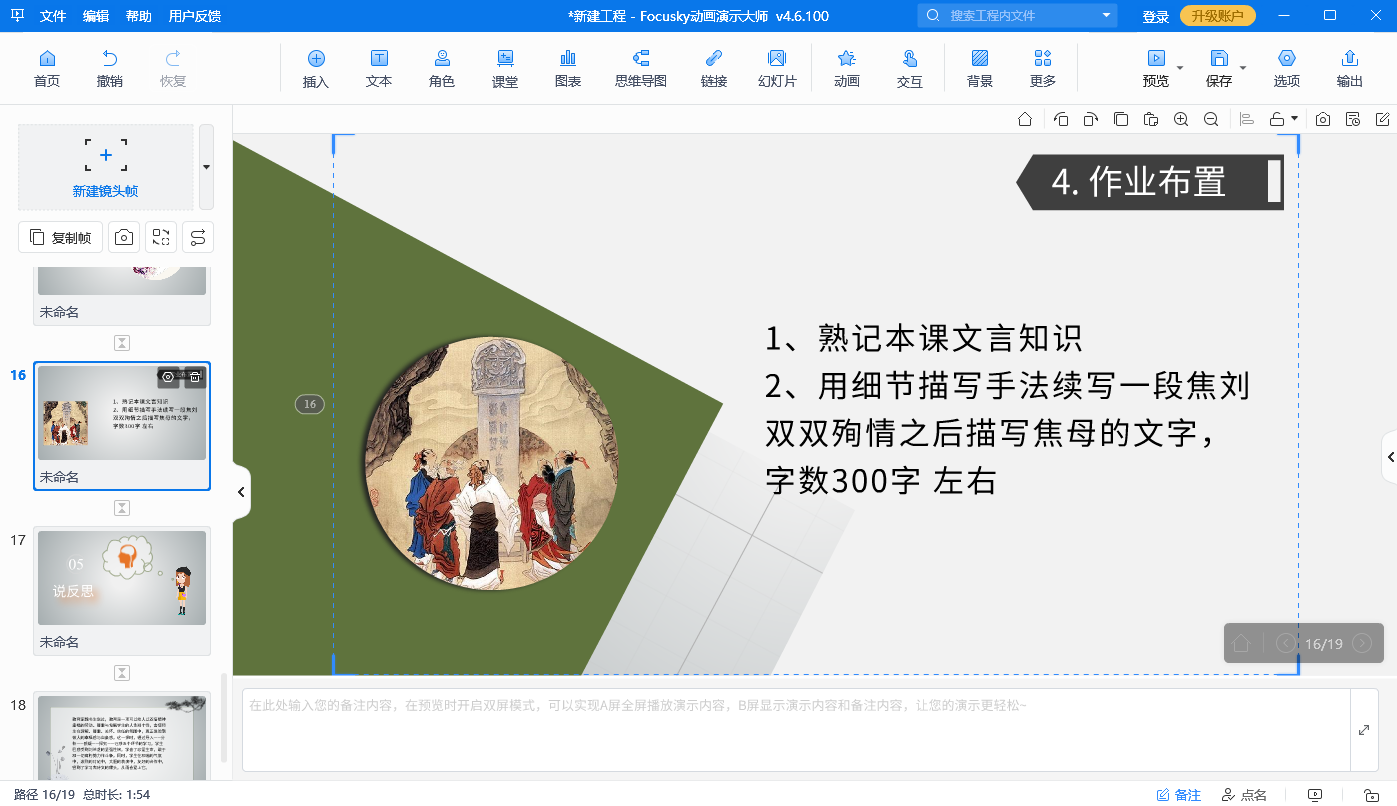Expand the notes area to fullscreen

[1364, 730]
